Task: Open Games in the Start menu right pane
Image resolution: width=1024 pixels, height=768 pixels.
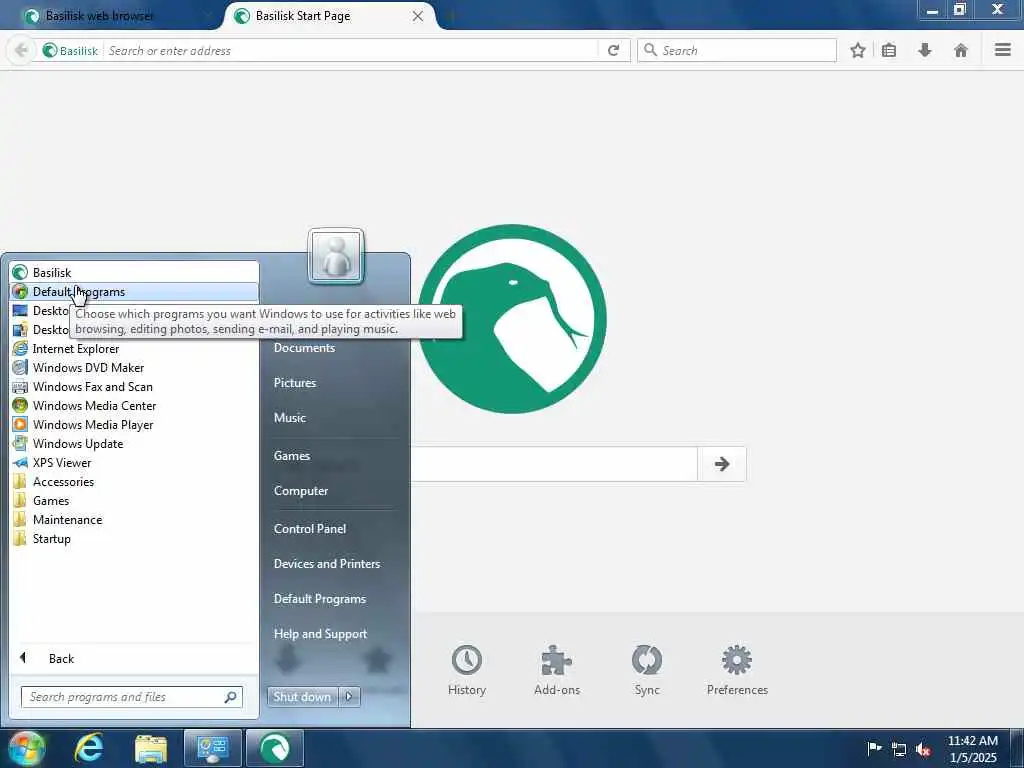Action: point(291,456)
